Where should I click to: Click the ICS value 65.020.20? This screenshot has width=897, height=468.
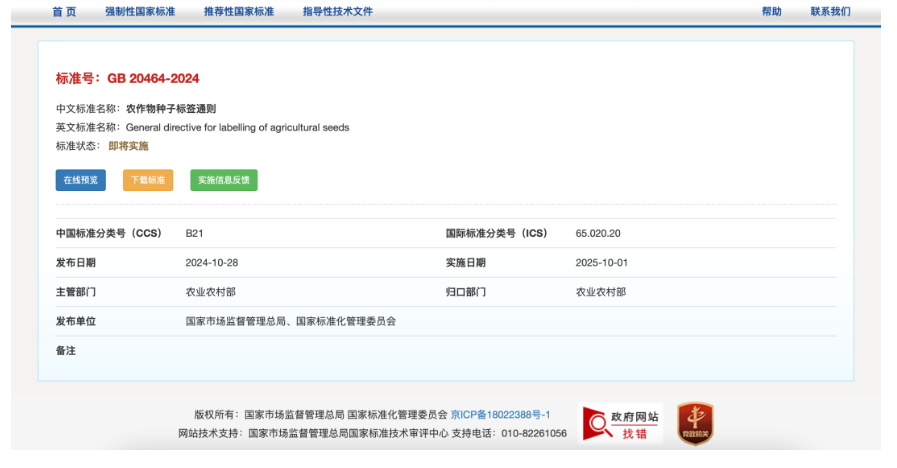[598, 233]
